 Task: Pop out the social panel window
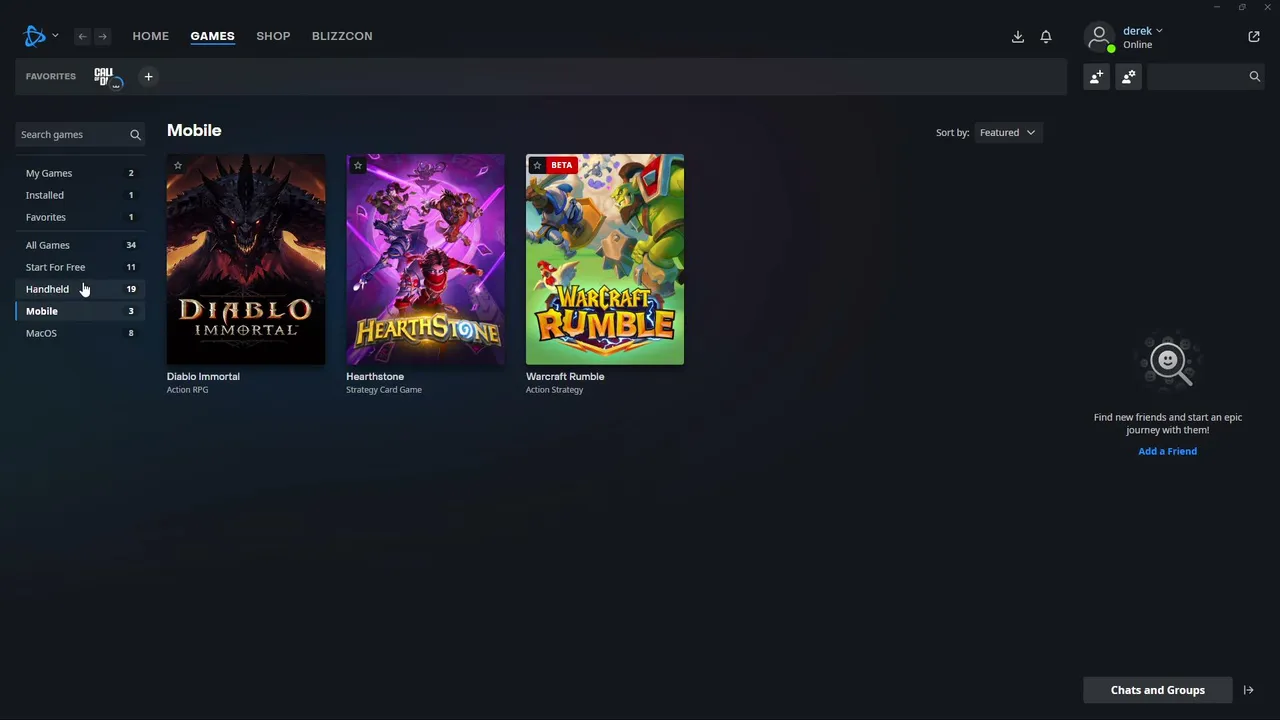click(x=1254, y=37)
